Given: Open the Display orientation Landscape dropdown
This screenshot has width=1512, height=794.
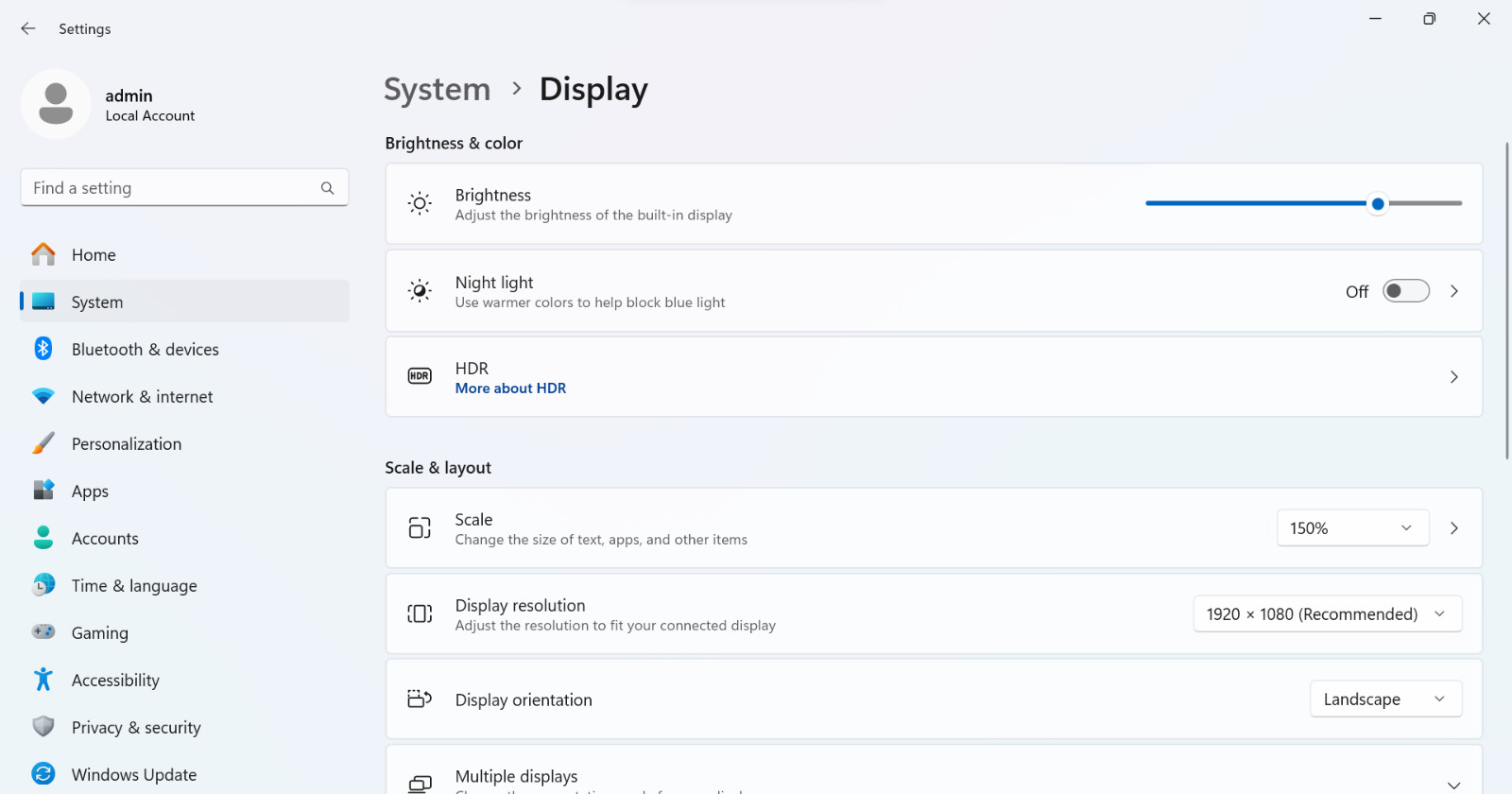Looking at the screenshot, I should point(1385,699).
